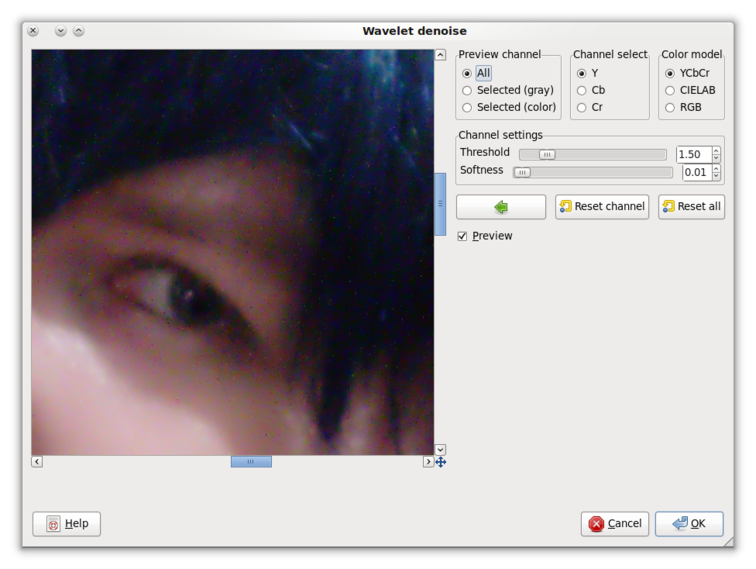
Task: Cancel the Wavelet denoise dialog
Action: click(x=615, y=524)
